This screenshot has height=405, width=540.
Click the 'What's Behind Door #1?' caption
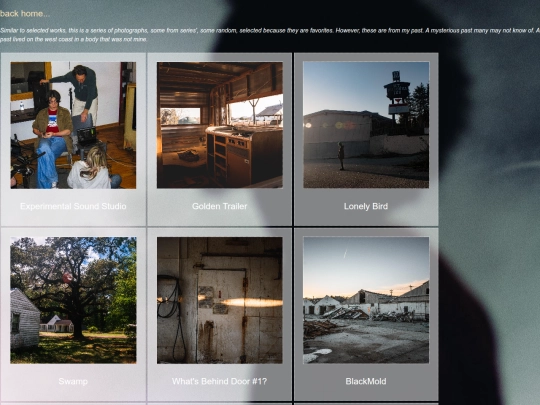[x=219, y=381]
